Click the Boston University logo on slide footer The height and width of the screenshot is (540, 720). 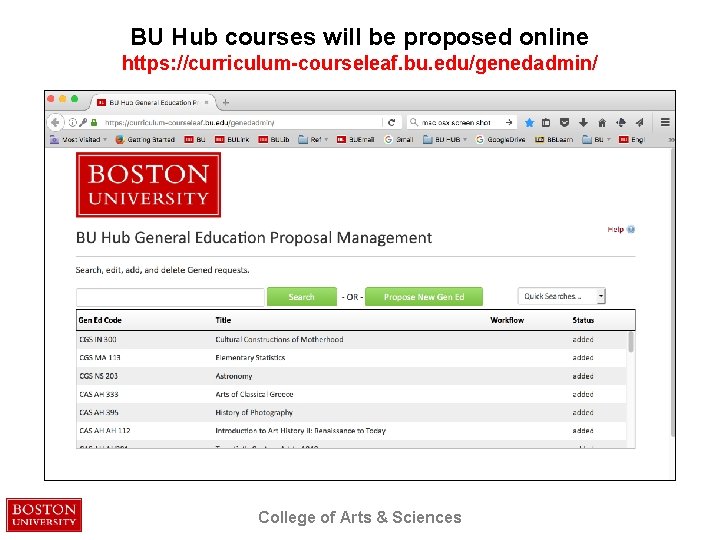(44, 515)
